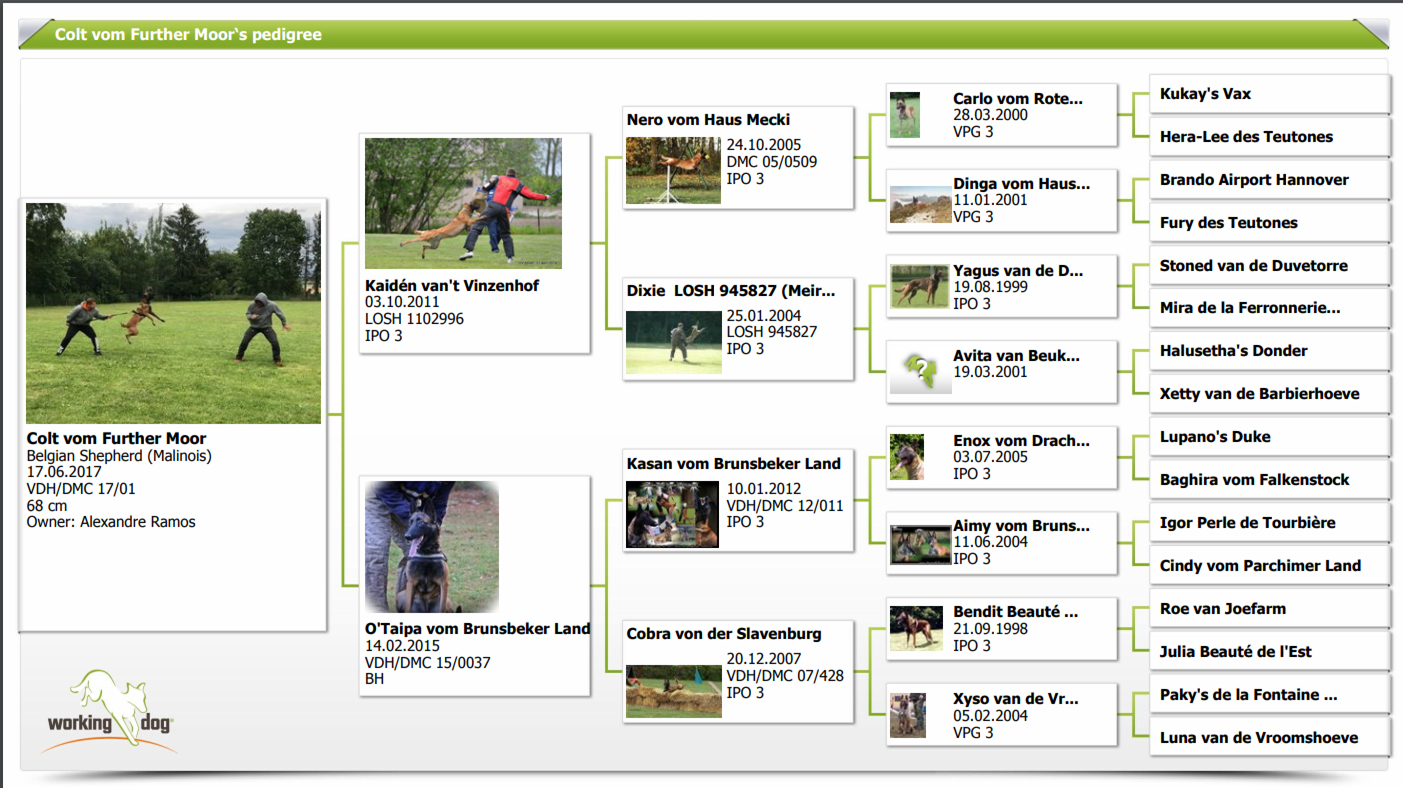Click Avita van Beuk placeholder question-mark image
This screenshot has height=788, width=1403.
(x=919, y=372)
